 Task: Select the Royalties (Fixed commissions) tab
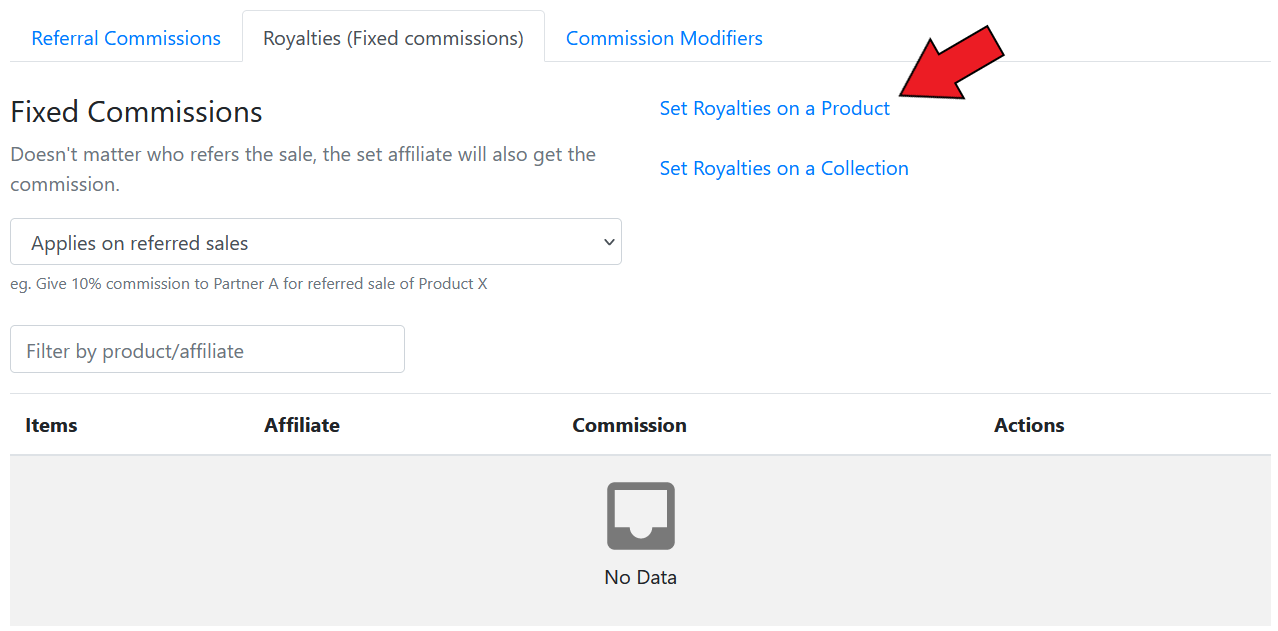[x=393, y=38]
